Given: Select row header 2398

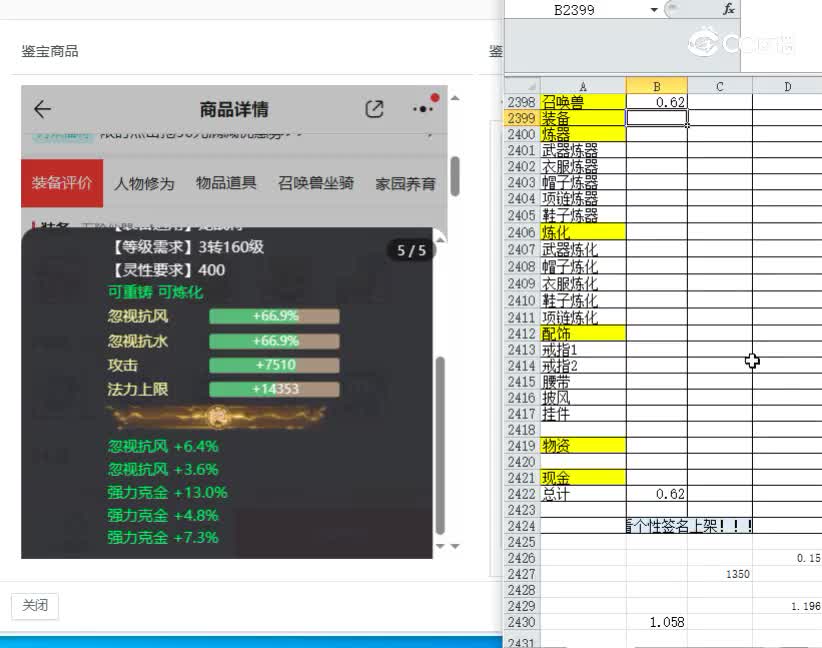Looking at the screenshot, I should pyautogui.click(x=522, y=102).
